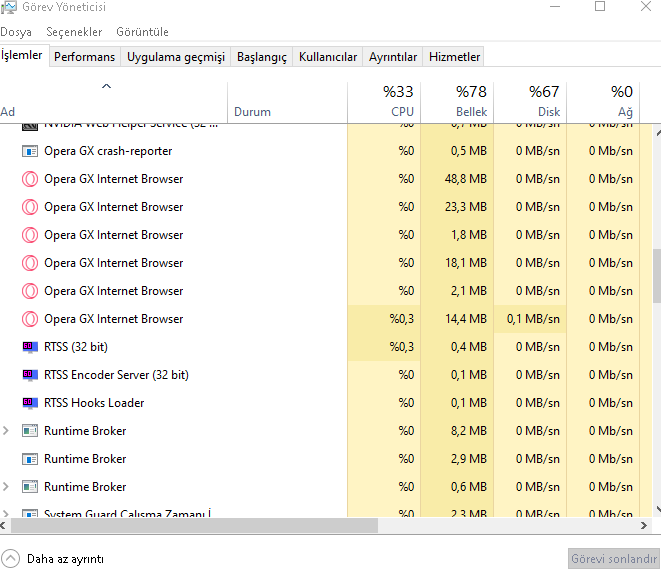Open the Seçenekler menu

point(74,32)
